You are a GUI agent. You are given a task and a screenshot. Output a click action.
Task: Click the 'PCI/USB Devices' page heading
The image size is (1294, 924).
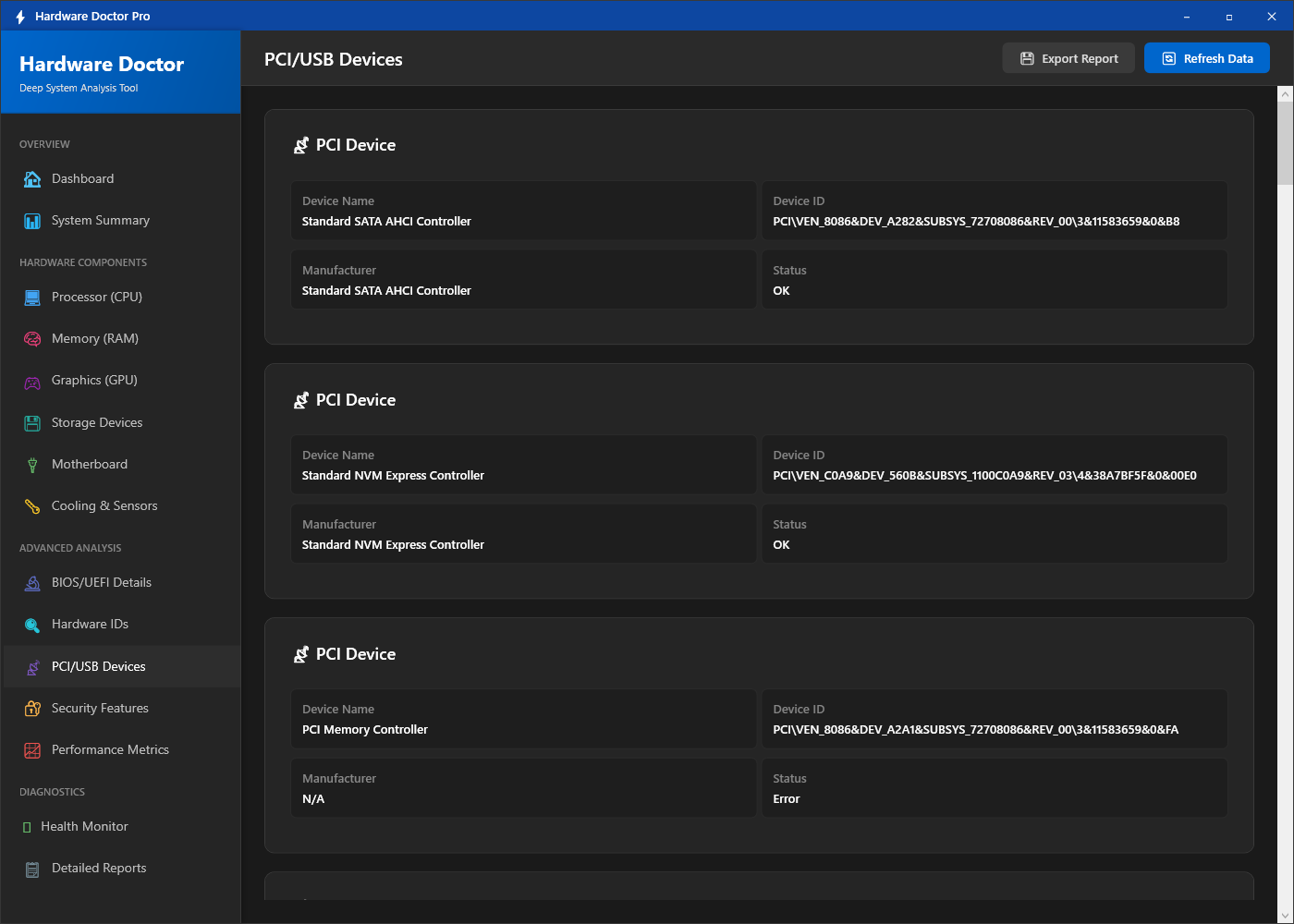pos(334,59)
